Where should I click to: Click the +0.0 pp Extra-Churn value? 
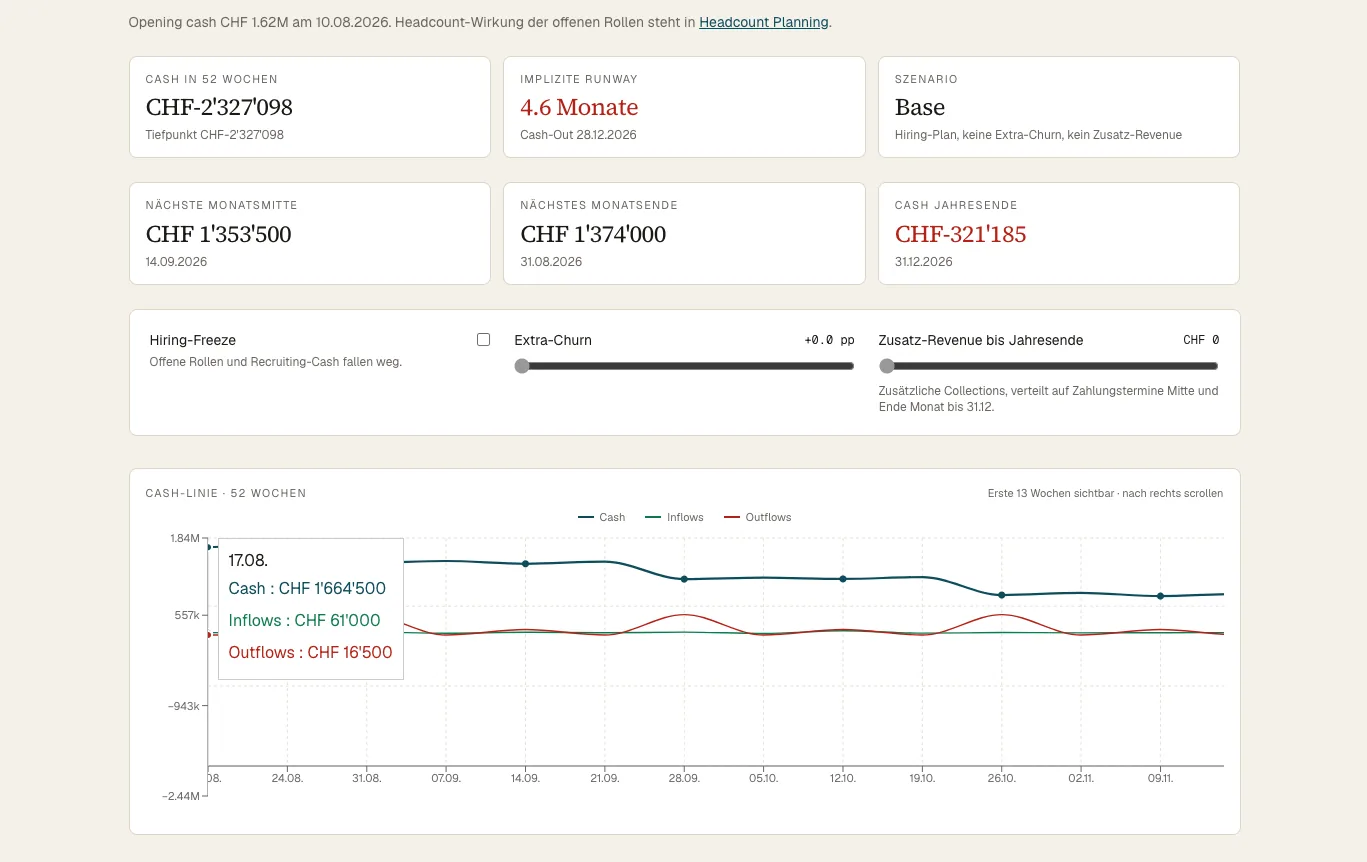(x=829, y=340)
